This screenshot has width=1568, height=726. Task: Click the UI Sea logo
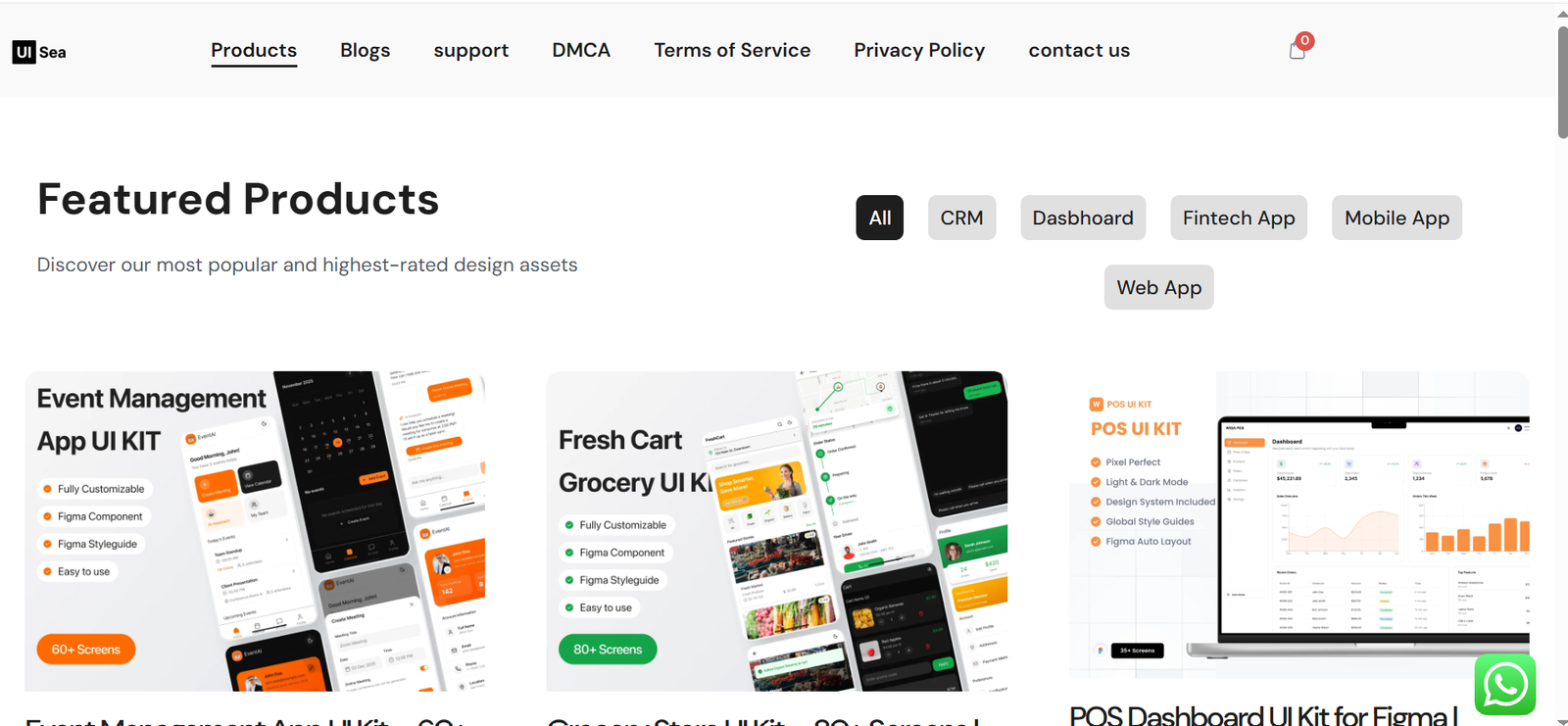coord(39,52)
